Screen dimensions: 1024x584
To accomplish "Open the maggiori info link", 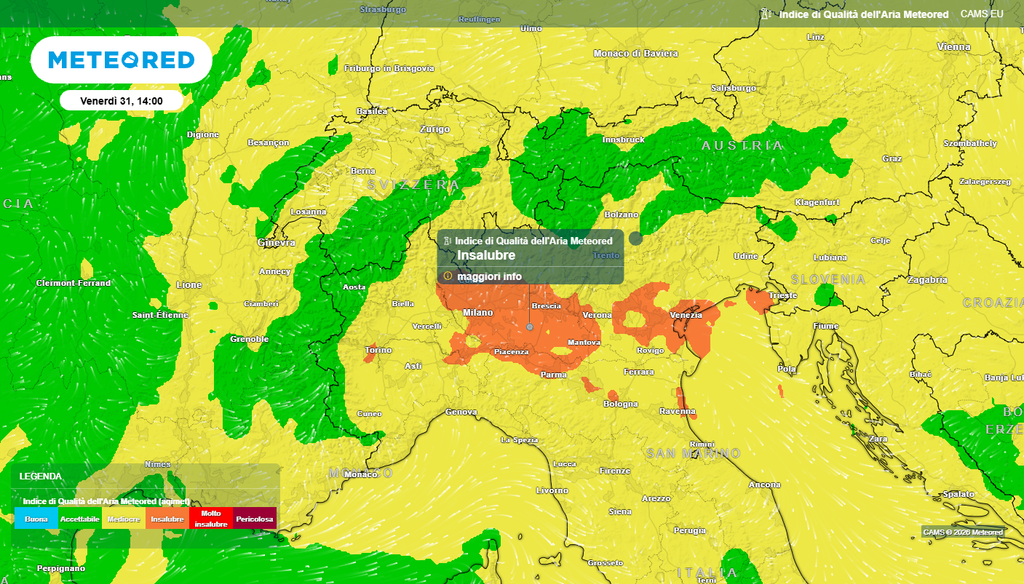I will click(489, 277).
